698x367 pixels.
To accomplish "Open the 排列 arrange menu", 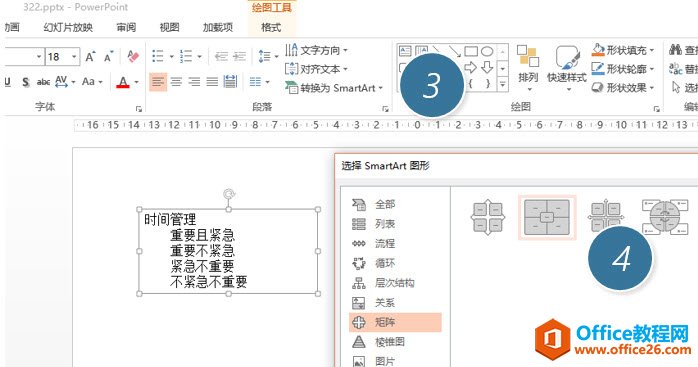I will tap(528, 67).
